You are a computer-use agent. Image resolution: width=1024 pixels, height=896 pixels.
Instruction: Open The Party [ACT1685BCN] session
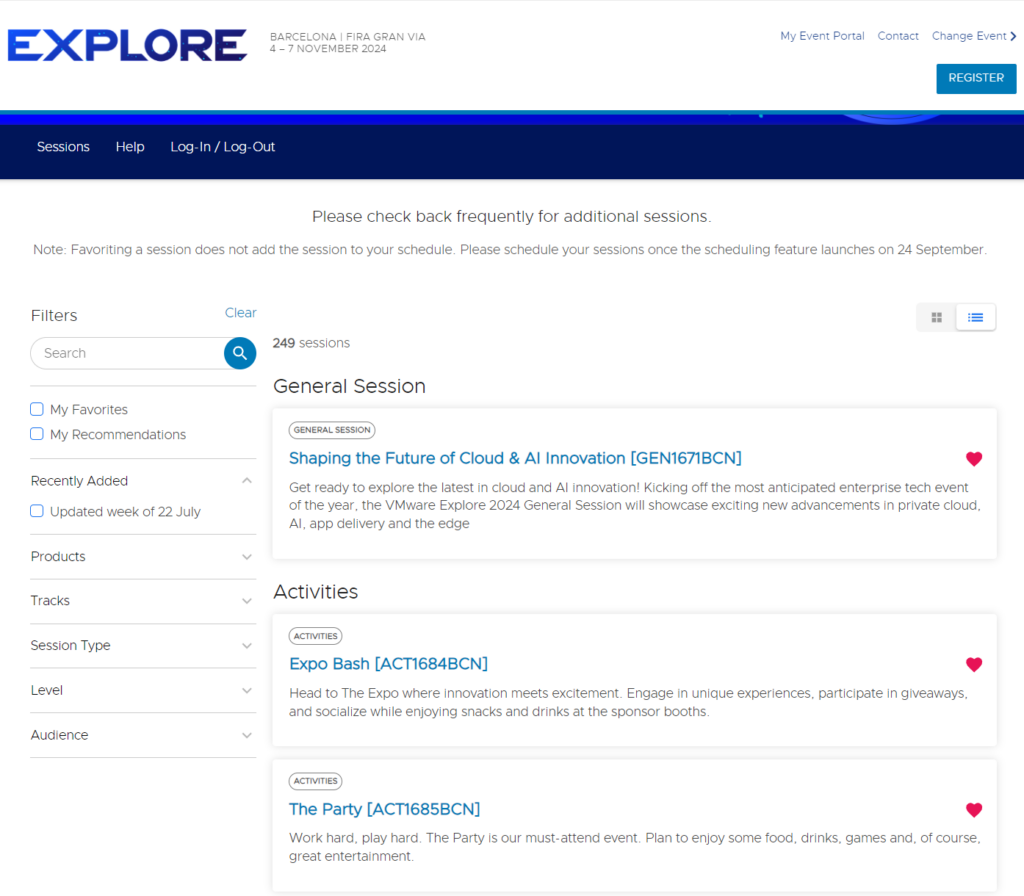click(x=385, y=809)
